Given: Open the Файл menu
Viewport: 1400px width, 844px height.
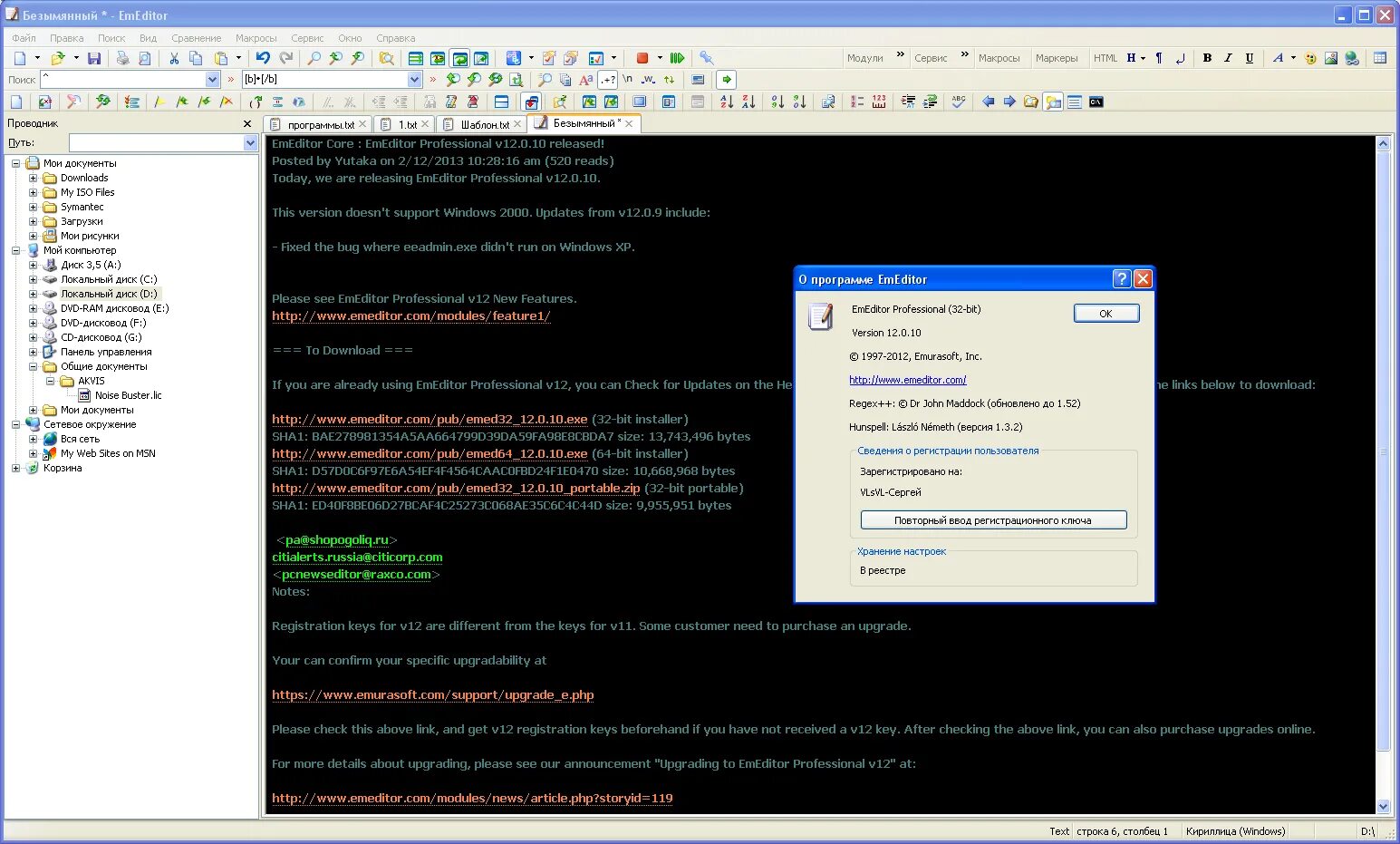Looking at the screenshot, I should [x=24, y=38].
